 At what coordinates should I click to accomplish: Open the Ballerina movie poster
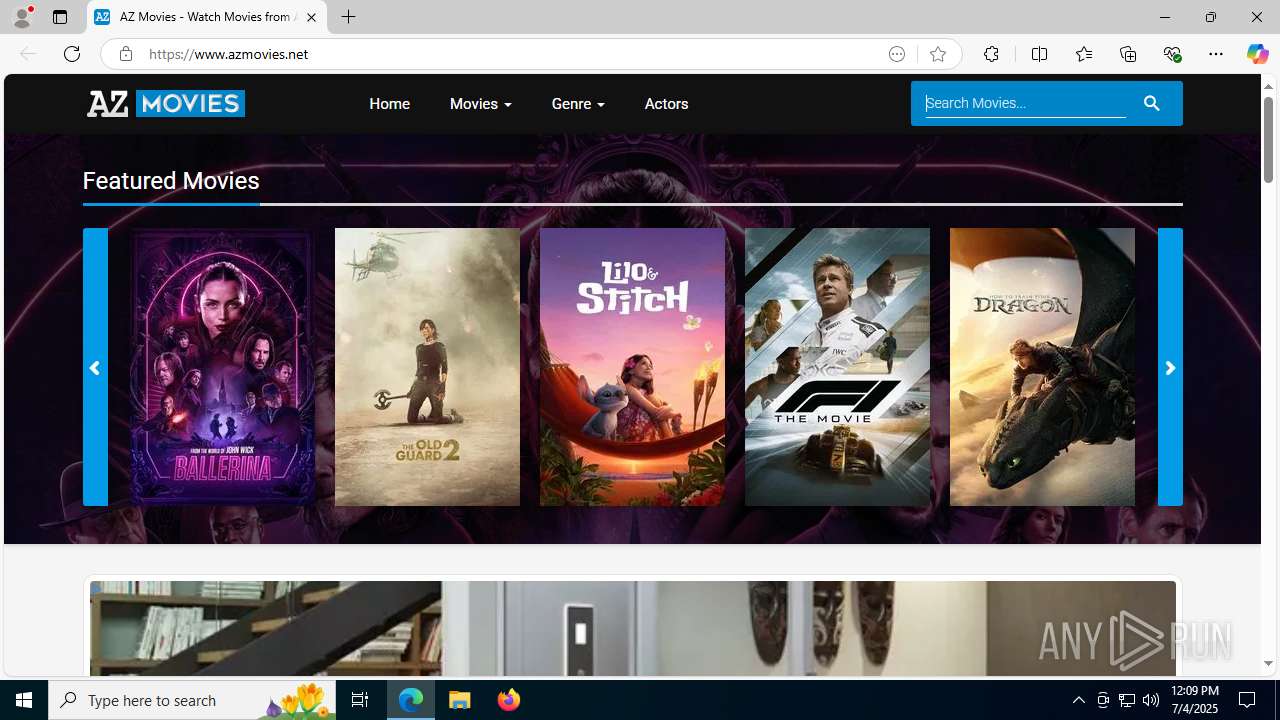click(x=222, y=367)
